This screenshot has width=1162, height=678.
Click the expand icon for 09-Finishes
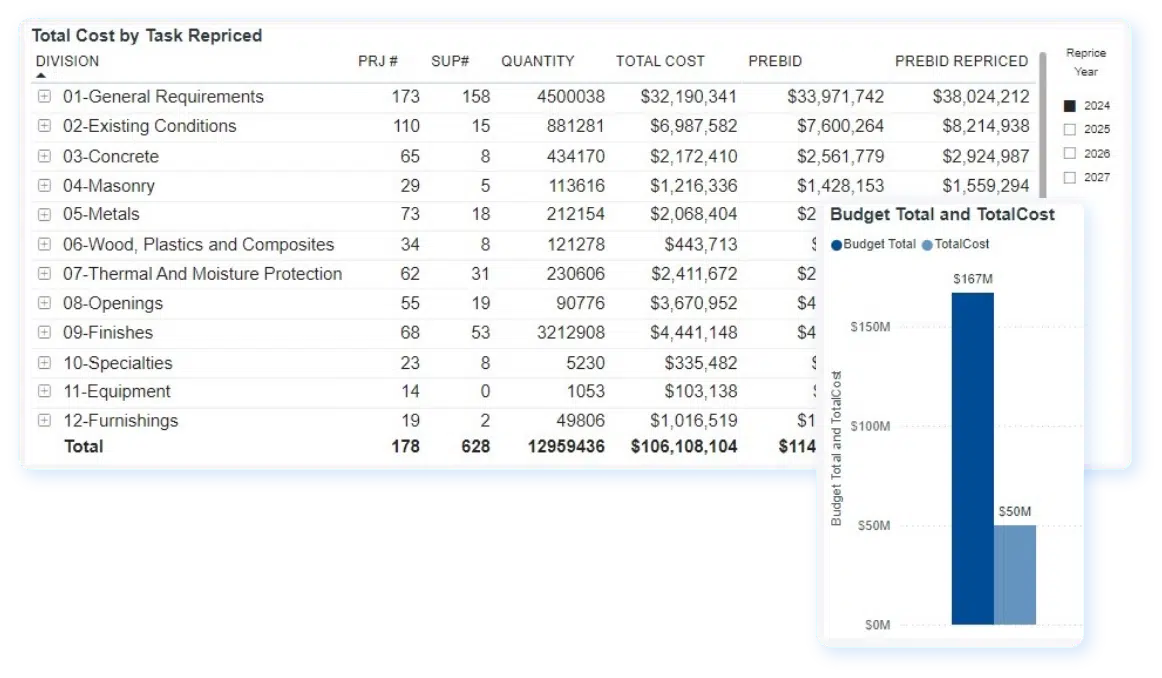coord(45,332)
